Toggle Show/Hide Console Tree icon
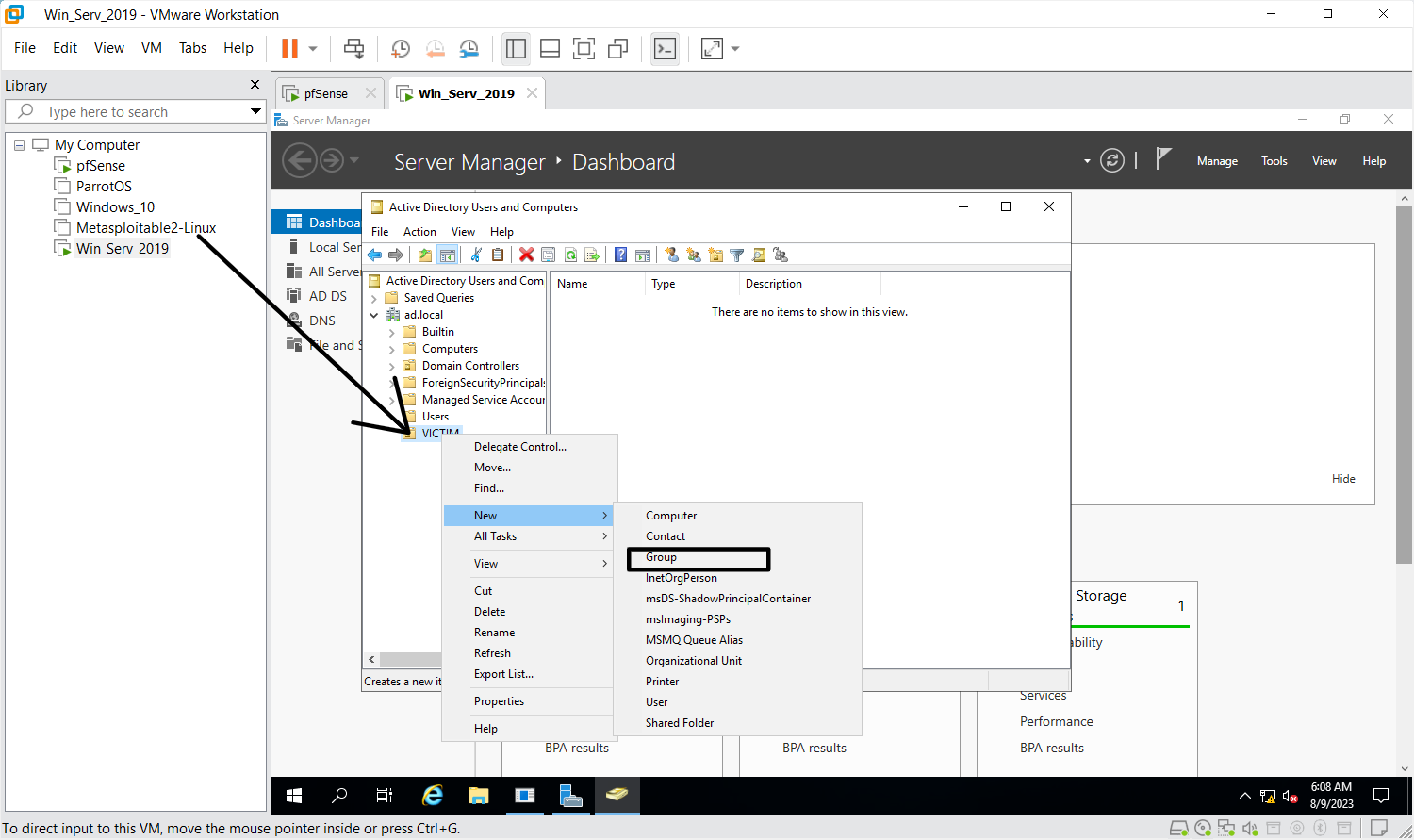1414x840 pixels. [448, 255]
